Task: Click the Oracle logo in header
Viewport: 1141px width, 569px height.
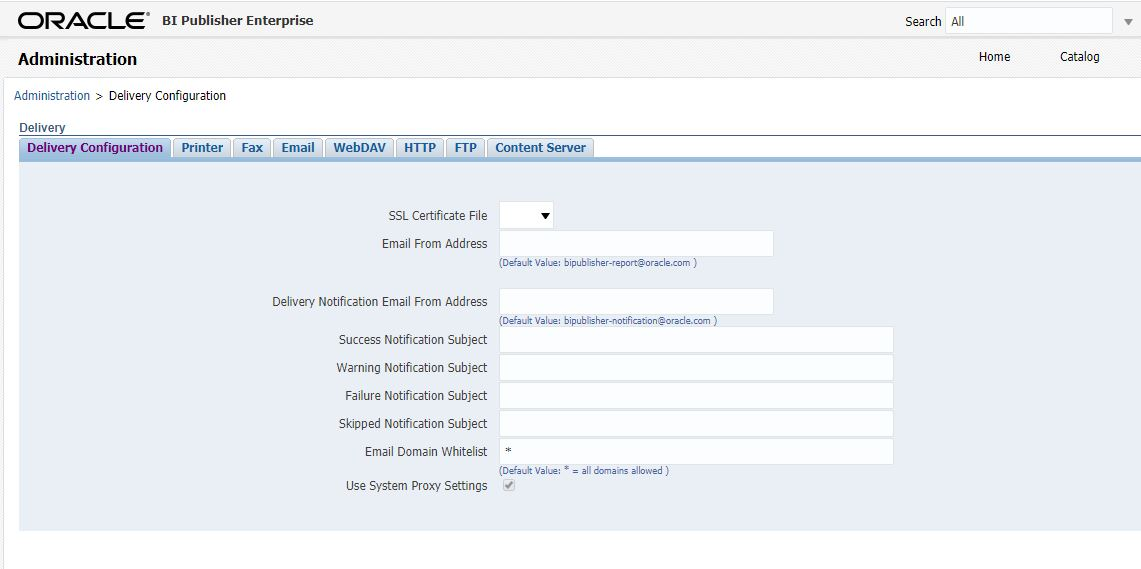Action: pos(84,20)
